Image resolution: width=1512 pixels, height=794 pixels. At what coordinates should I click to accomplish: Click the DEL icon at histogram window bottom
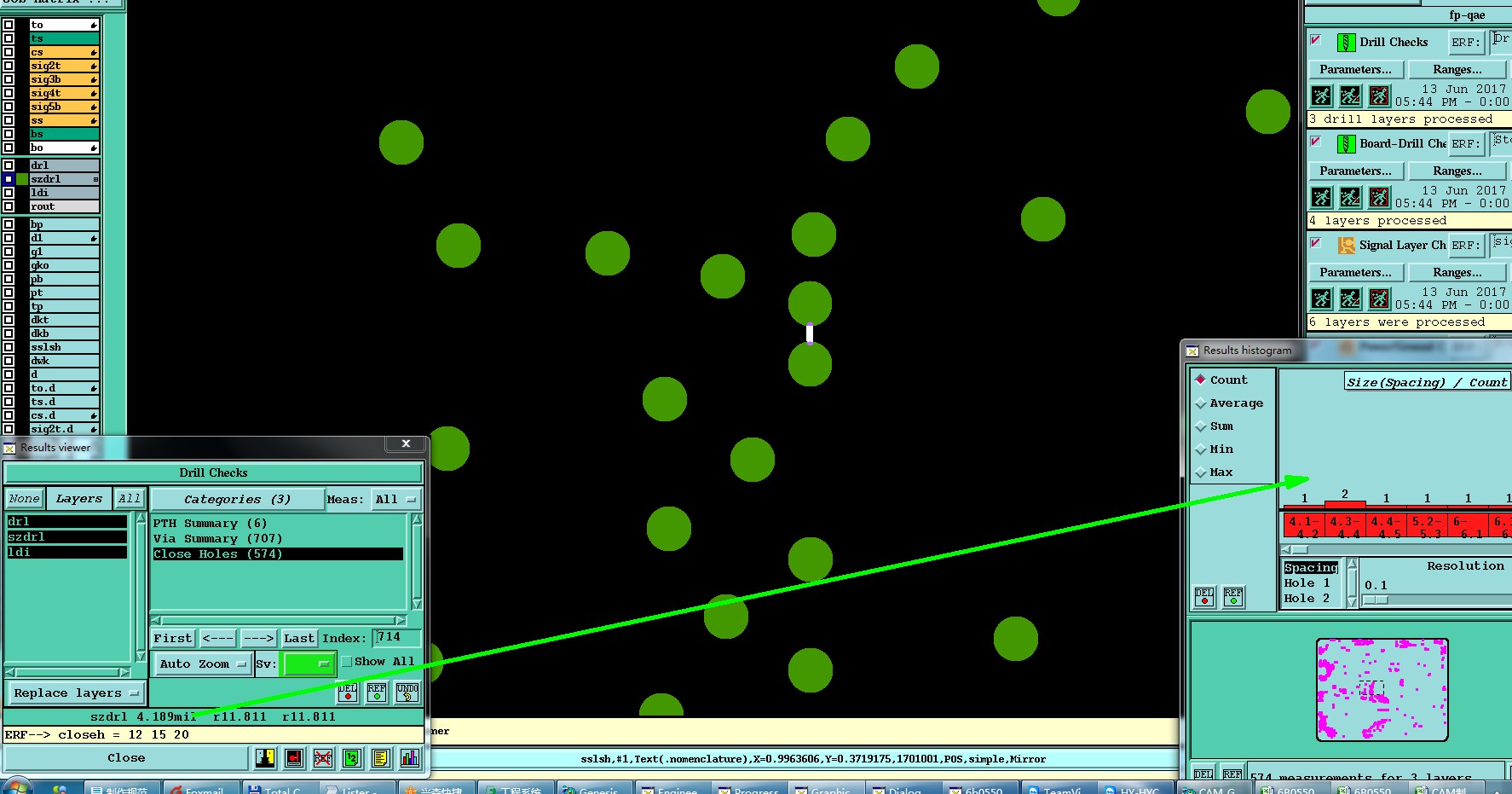(1203, 773)
